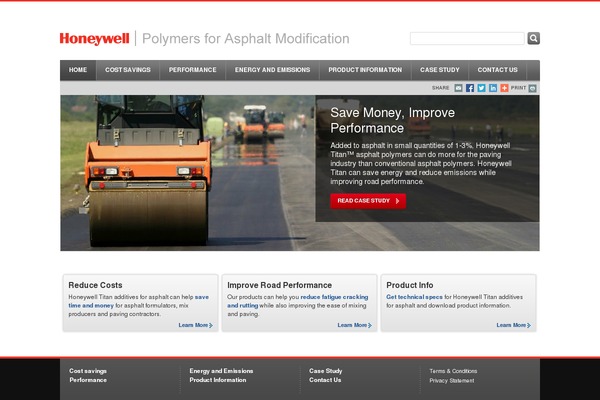
Task: Click the Read Case Study button
Action: [368, 201]
